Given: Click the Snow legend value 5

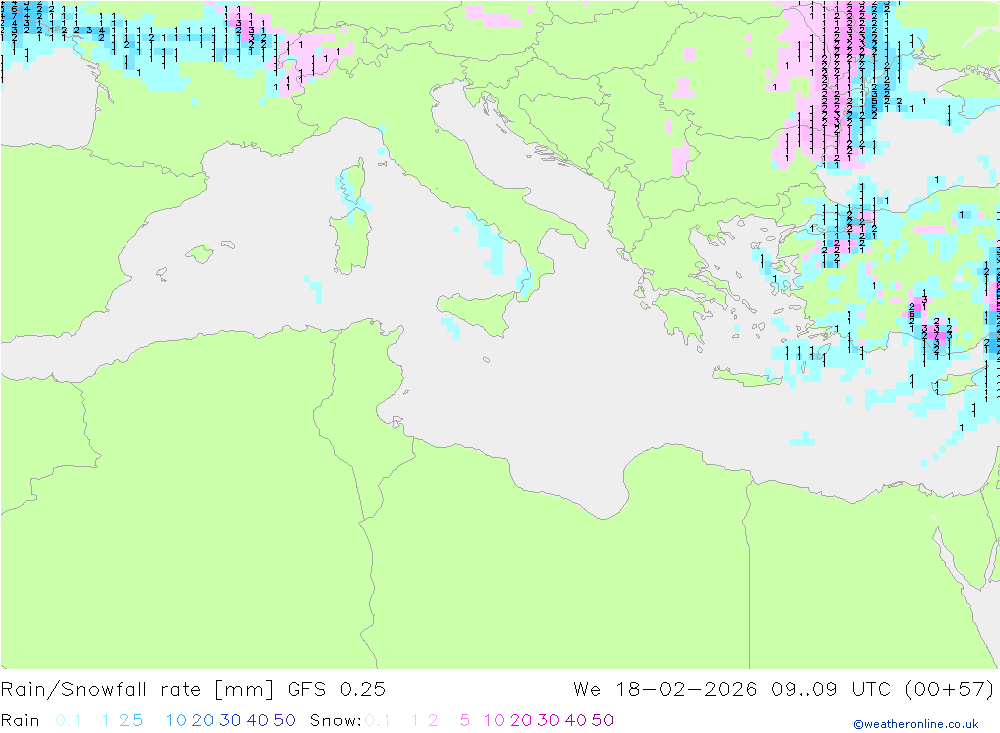Looking at the screenshot, I should (465, 720).
